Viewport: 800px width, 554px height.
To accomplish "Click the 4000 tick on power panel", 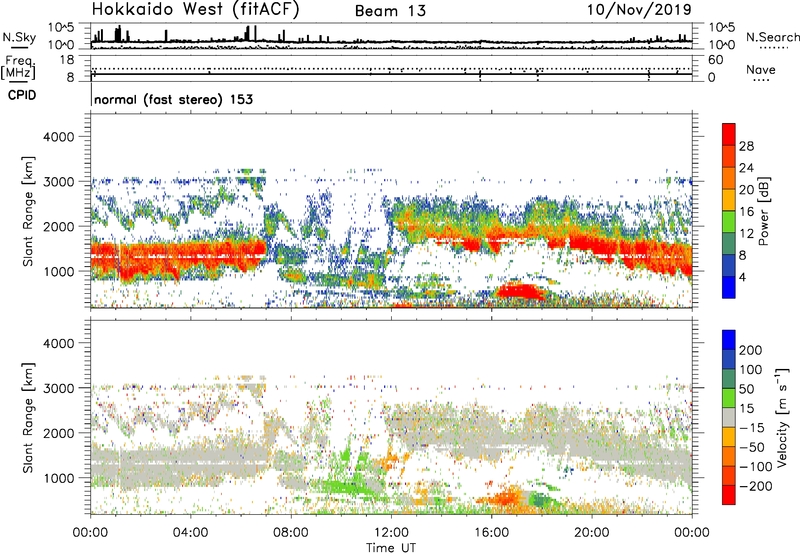I will tap(59, 137).
